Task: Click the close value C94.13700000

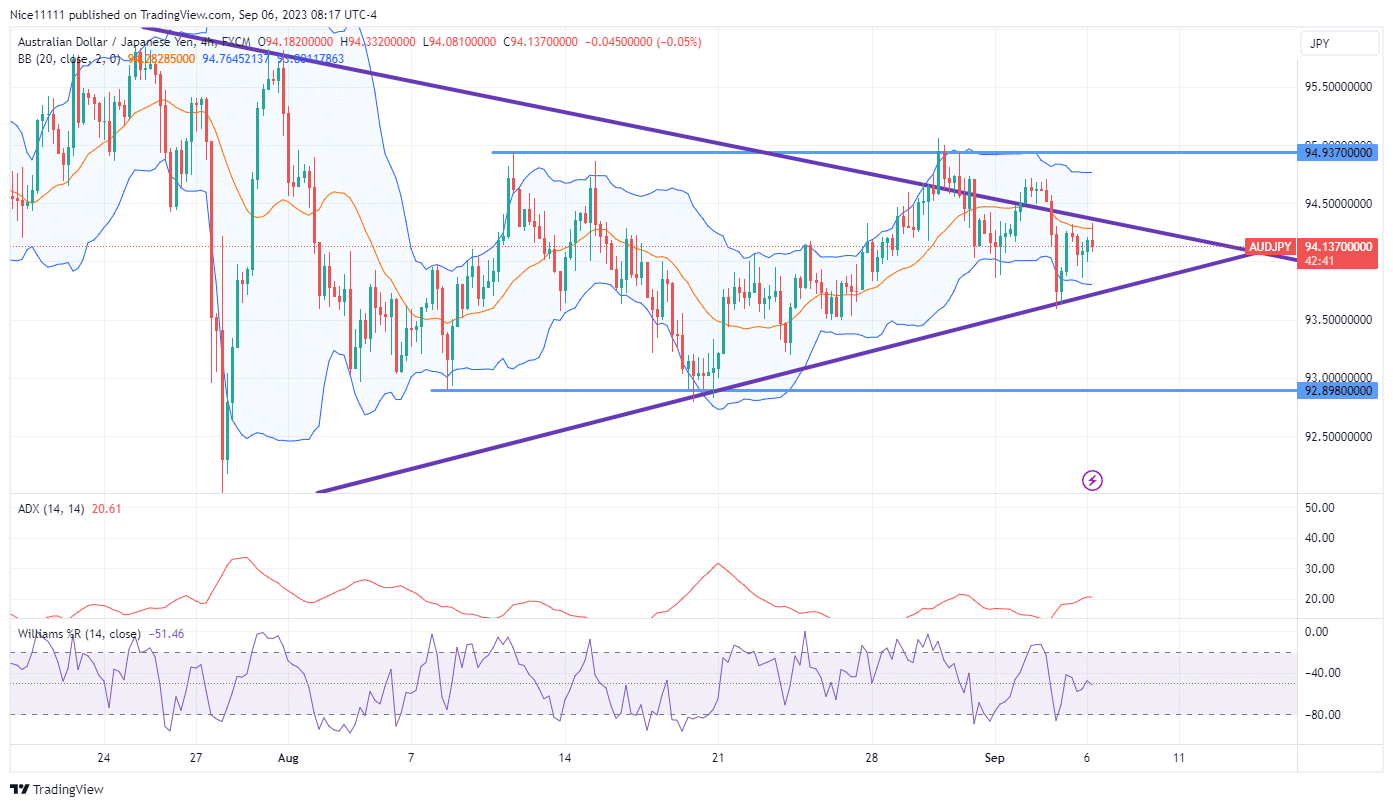Action: pyautogui.click(x=540, y=42)
